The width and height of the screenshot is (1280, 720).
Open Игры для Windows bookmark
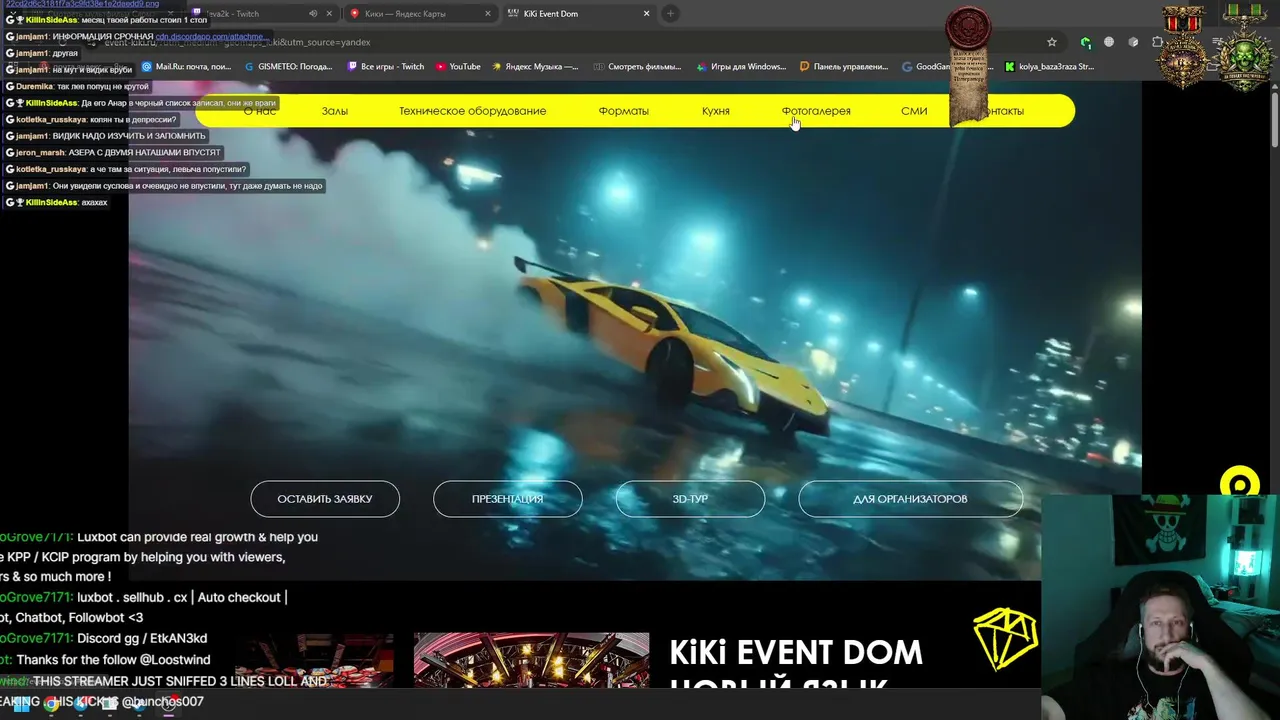tap(741, 67)
